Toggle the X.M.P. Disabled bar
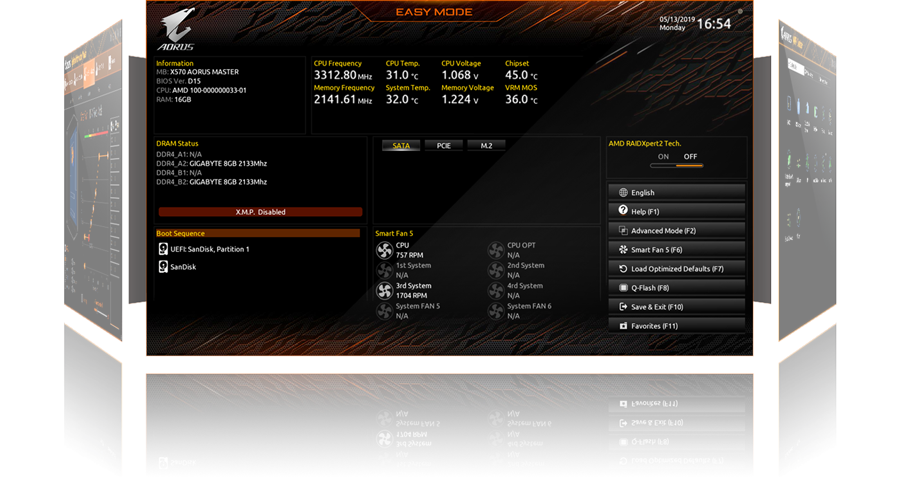This screenshot has height=477, width=900. coord(260,212)
